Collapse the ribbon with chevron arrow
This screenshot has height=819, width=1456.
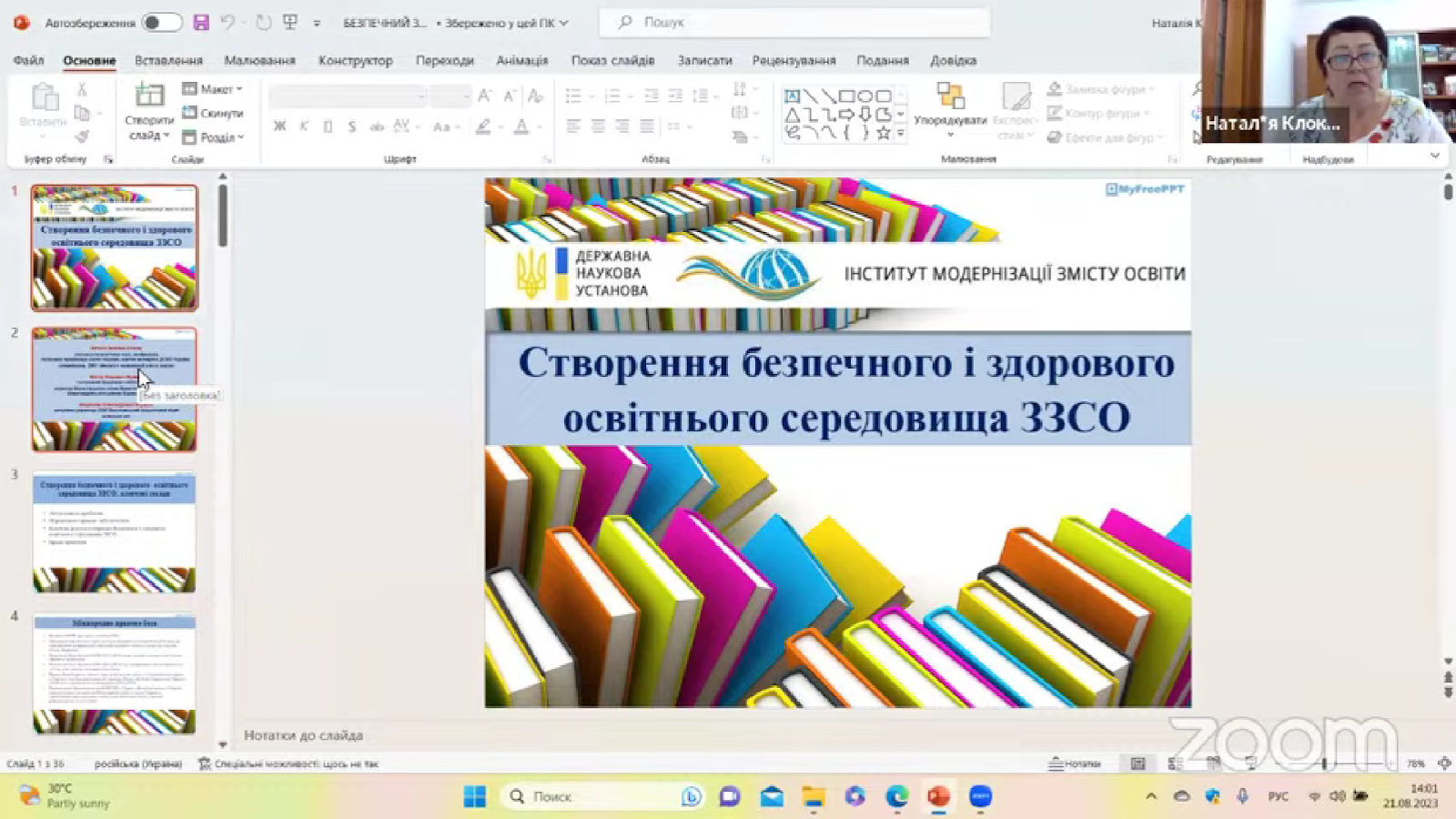coord(1434,157)
